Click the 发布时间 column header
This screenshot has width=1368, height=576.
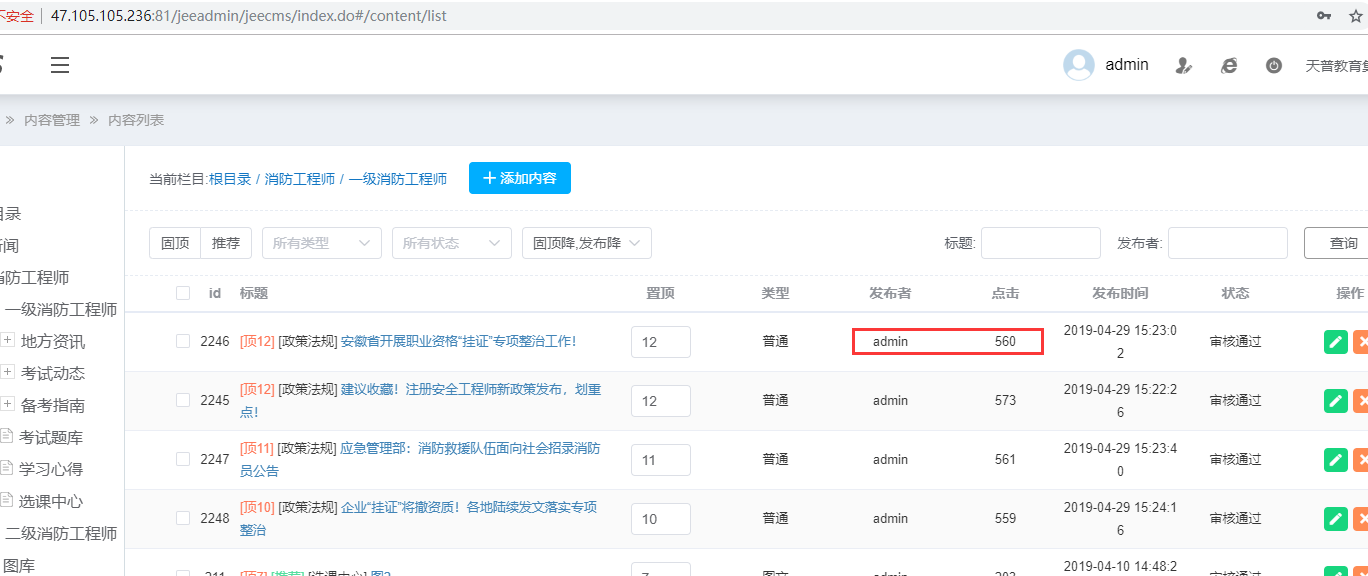click(x=1120, y=293)
